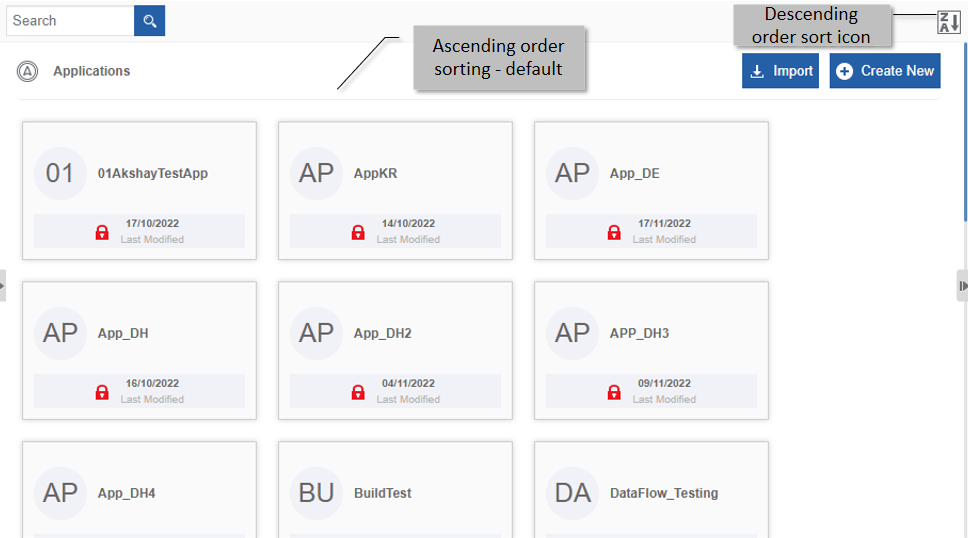Click the 17/11/2022 last modified date
Image resolution: width=968 pixels, height=538 pixels.
[x=664, y=224]
